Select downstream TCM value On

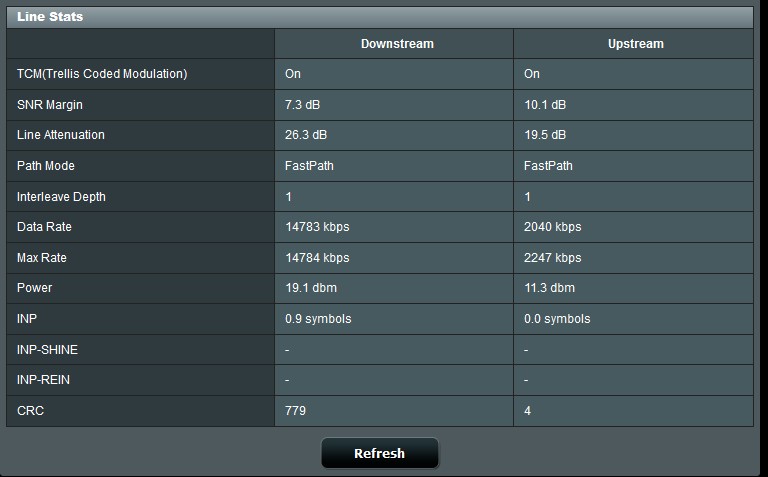pos(293,73)
